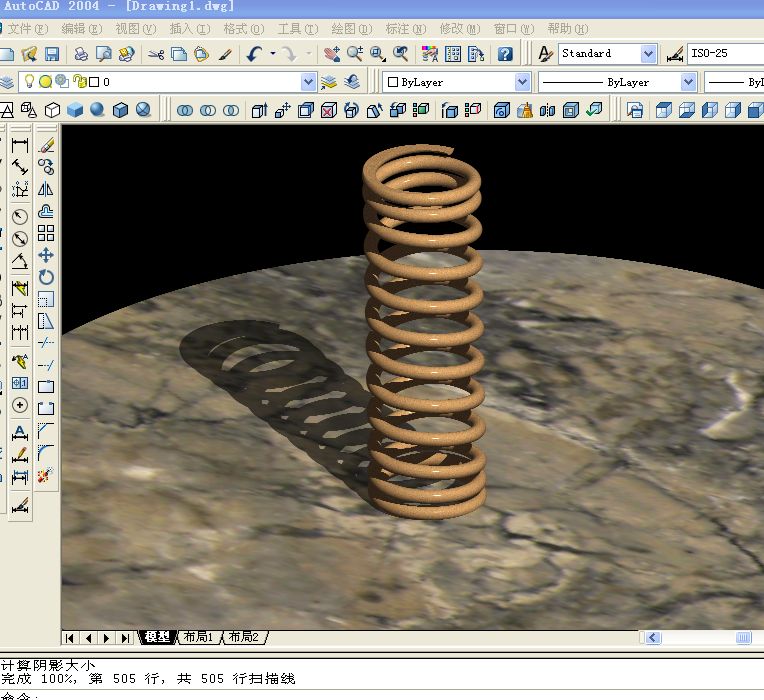
Task: Expand the layer selection dropdown
Action: [x=308, y=82]
